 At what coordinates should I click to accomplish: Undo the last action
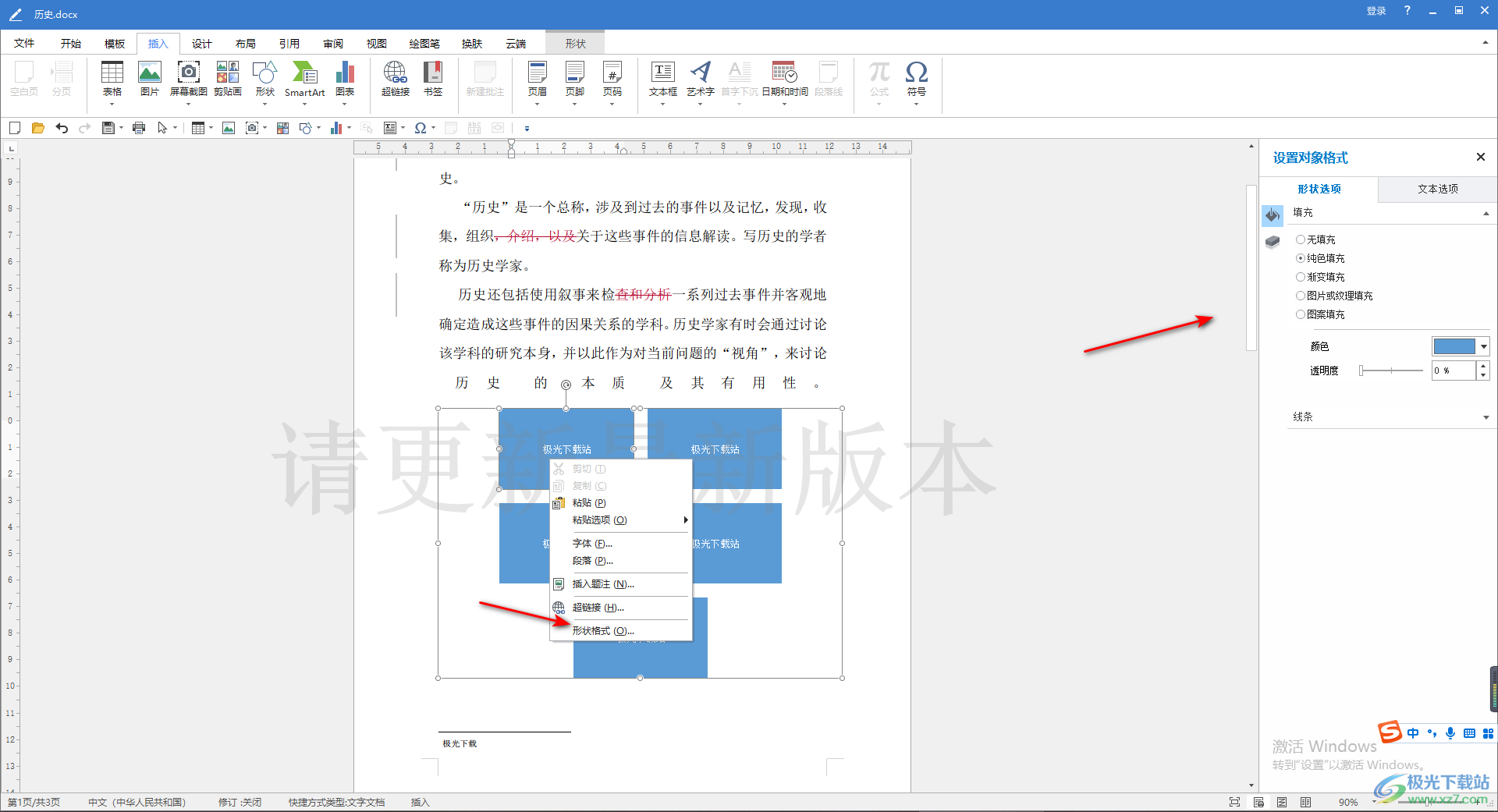click(x=62, y=128)
